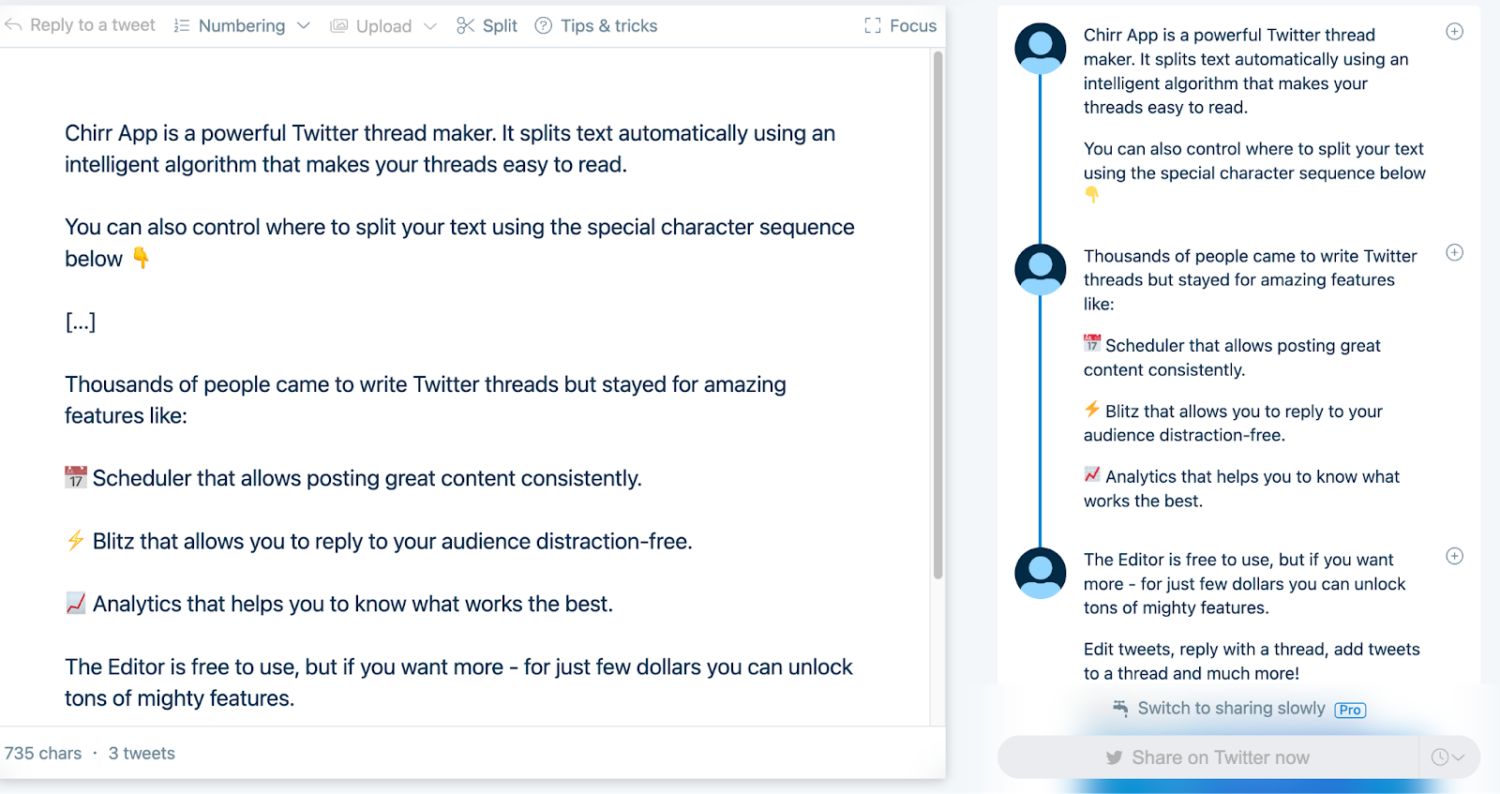Click the Upload image icon
Image resolution: width=1500 pixels, height=794 pixels.
pyautogui.click(x=339, y=25)
